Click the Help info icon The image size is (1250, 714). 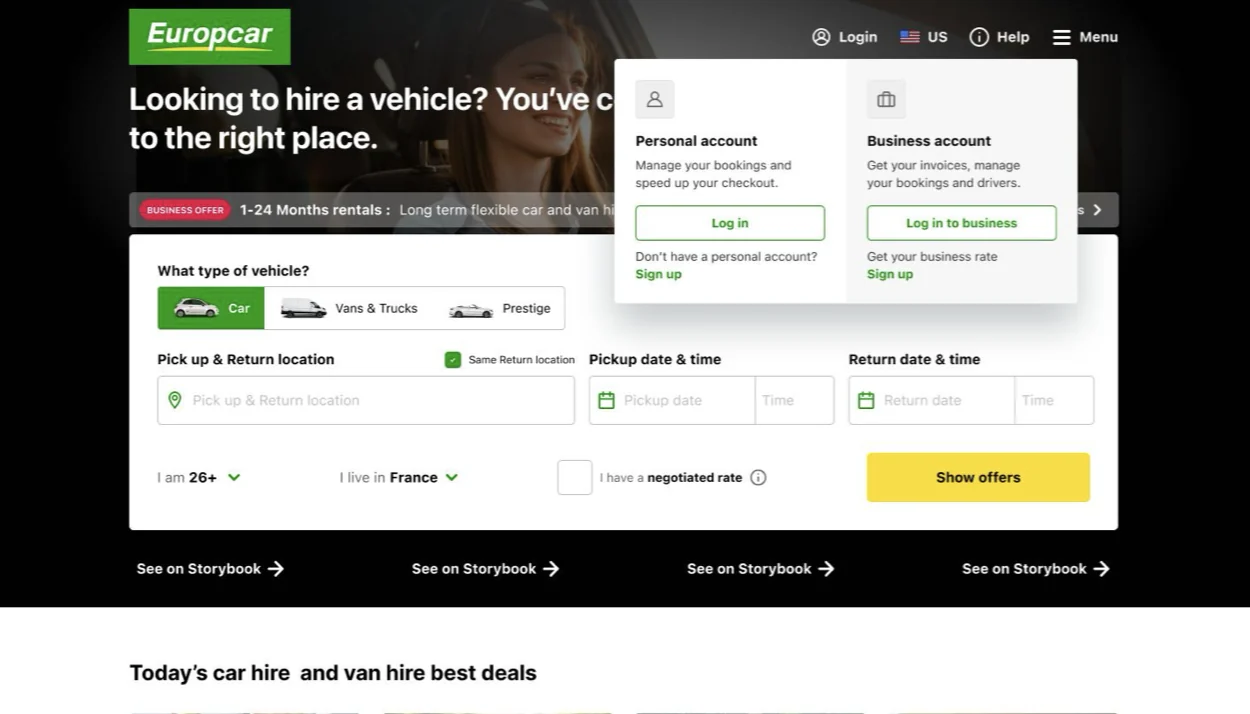pos(979,37)
